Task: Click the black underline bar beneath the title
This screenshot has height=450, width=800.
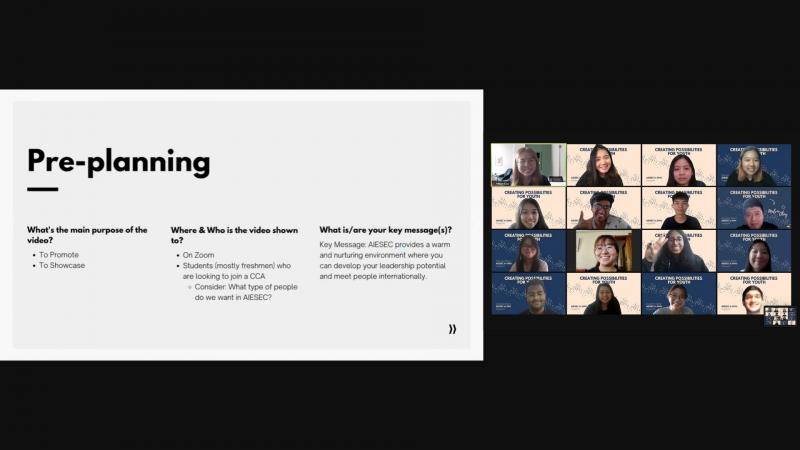Action: [x=42, y=189]
